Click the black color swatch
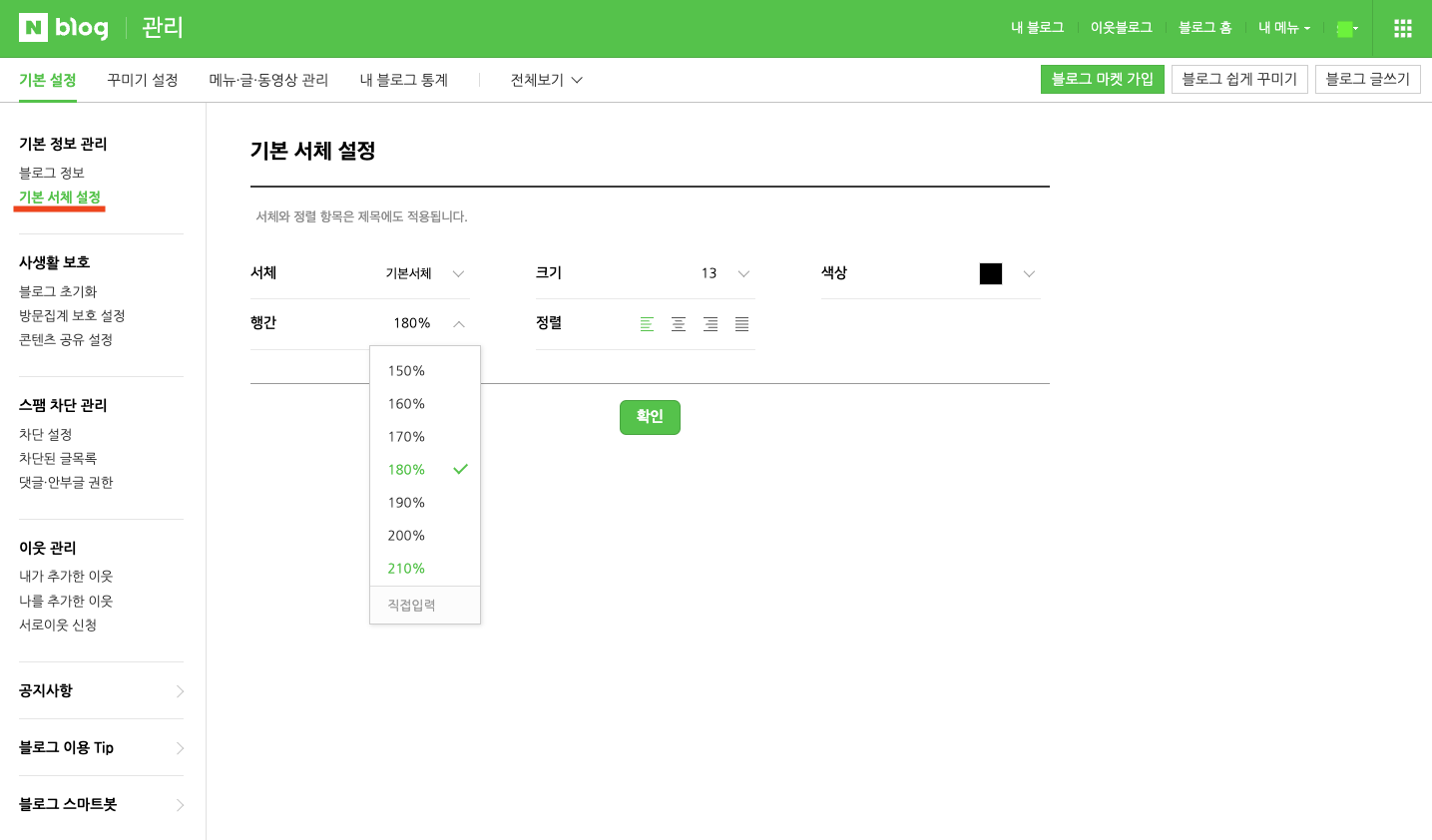This screenshot has width=1432, height=840. click(991, 273)
